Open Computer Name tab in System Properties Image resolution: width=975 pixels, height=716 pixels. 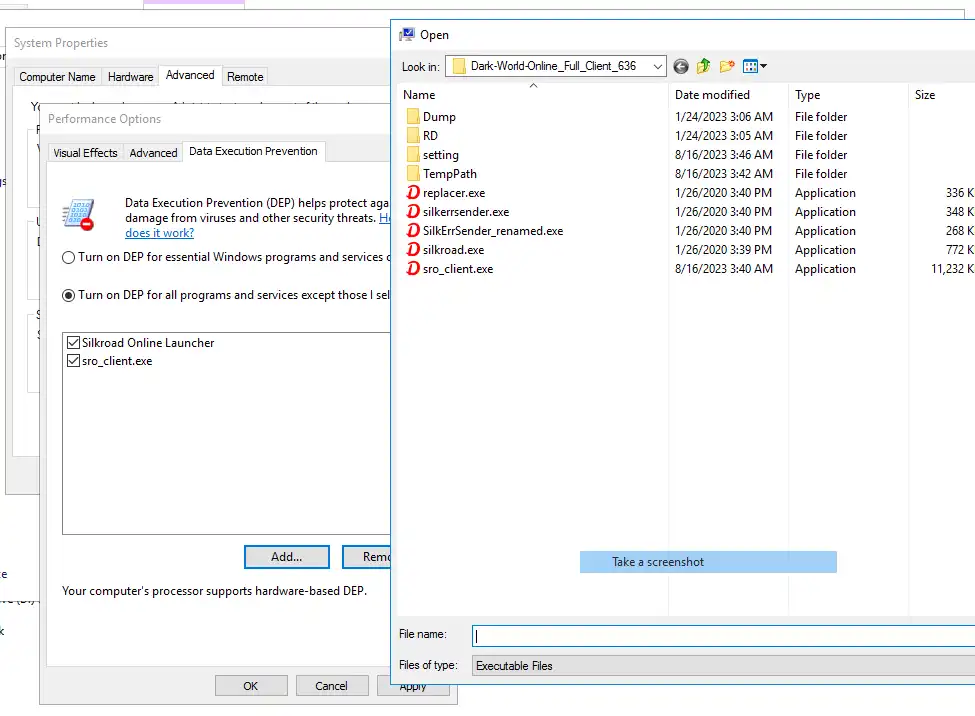57,77
